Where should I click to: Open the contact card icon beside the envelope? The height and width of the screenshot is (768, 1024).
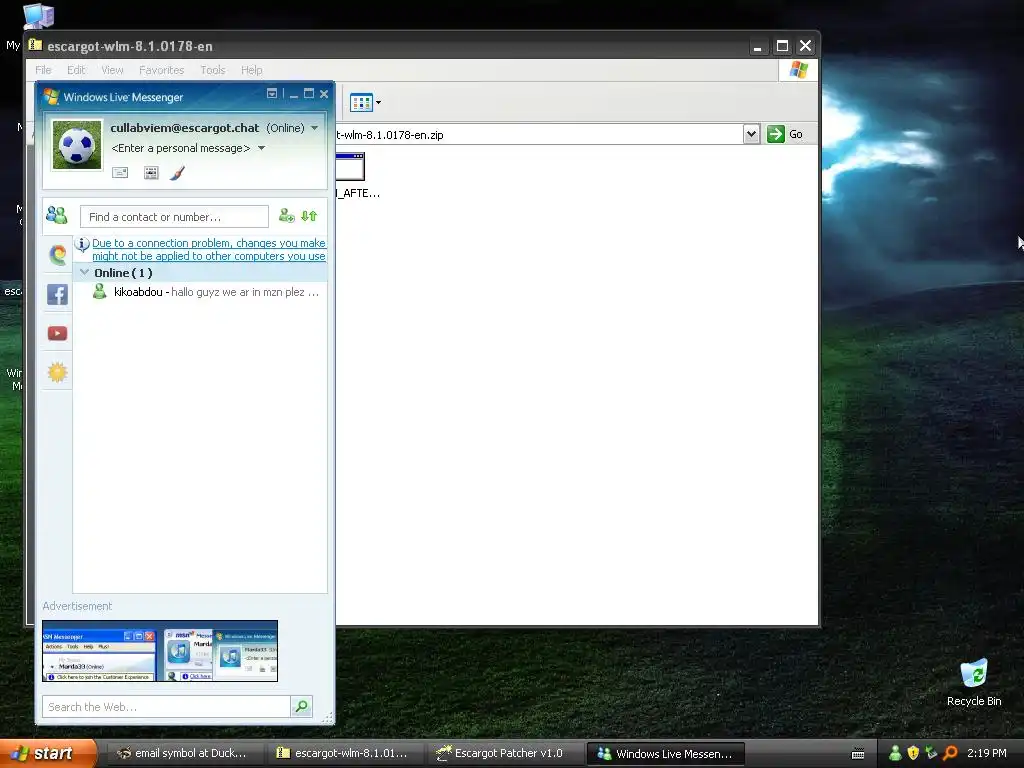click(151, 173)
